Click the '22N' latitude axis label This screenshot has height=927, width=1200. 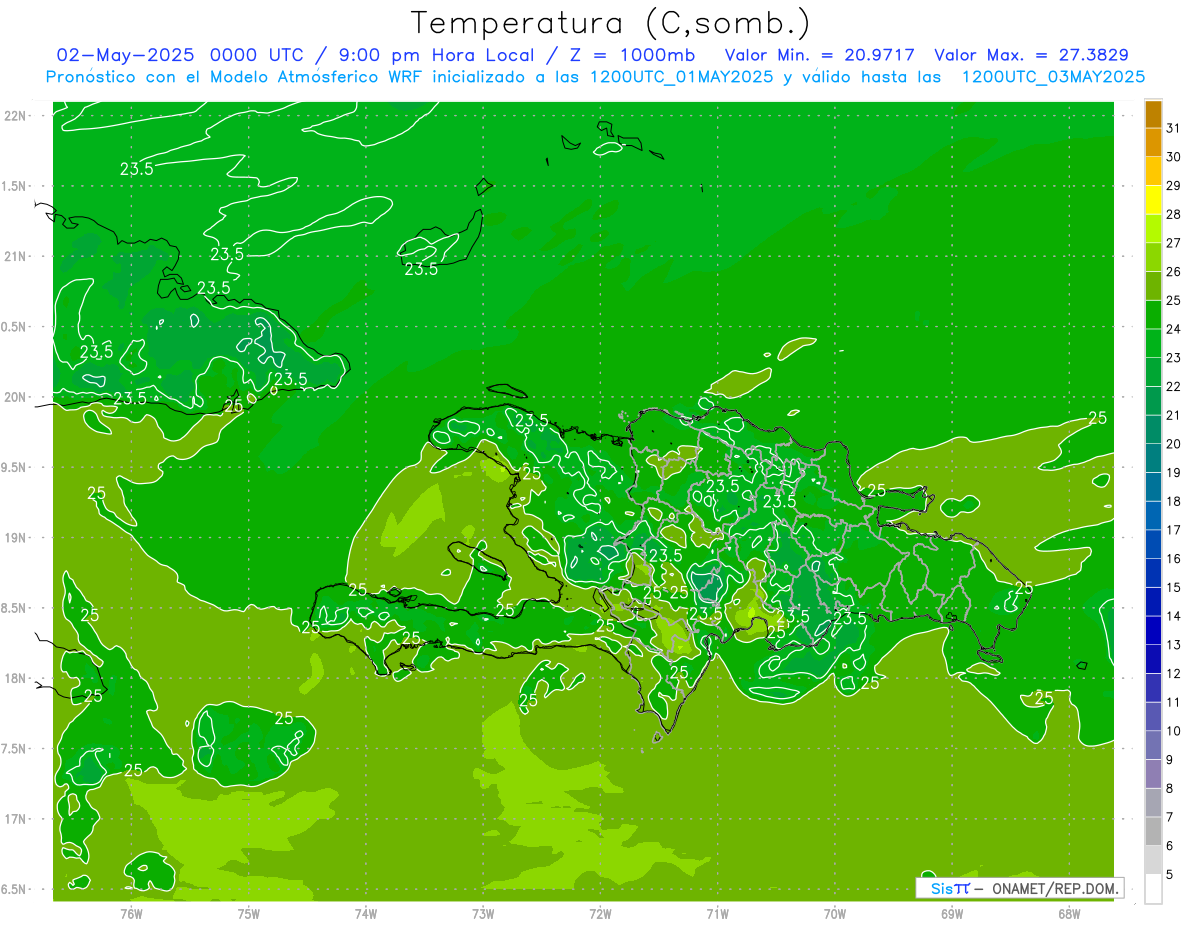(16, 116)
